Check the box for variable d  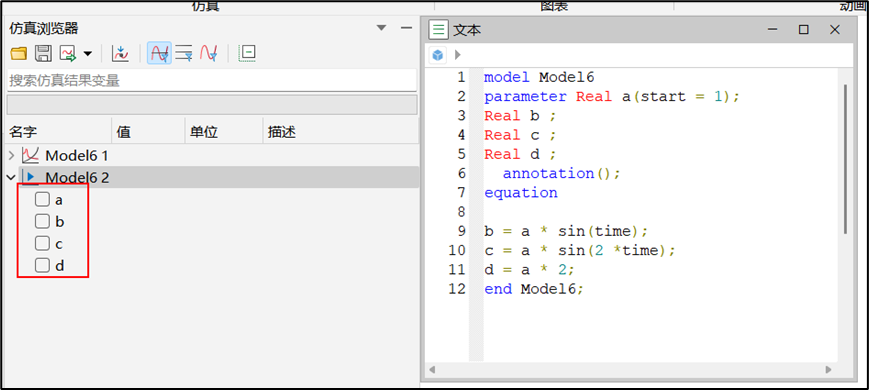pos(42,265)
